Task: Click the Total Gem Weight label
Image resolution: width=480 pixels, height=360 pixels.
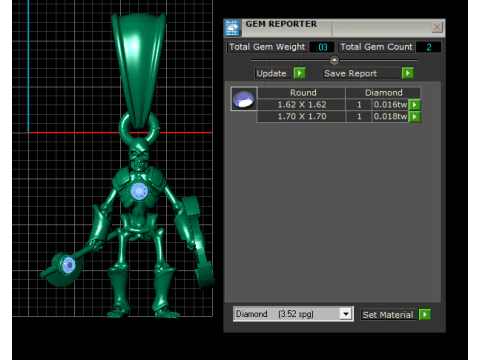Action: coord(267,47)
